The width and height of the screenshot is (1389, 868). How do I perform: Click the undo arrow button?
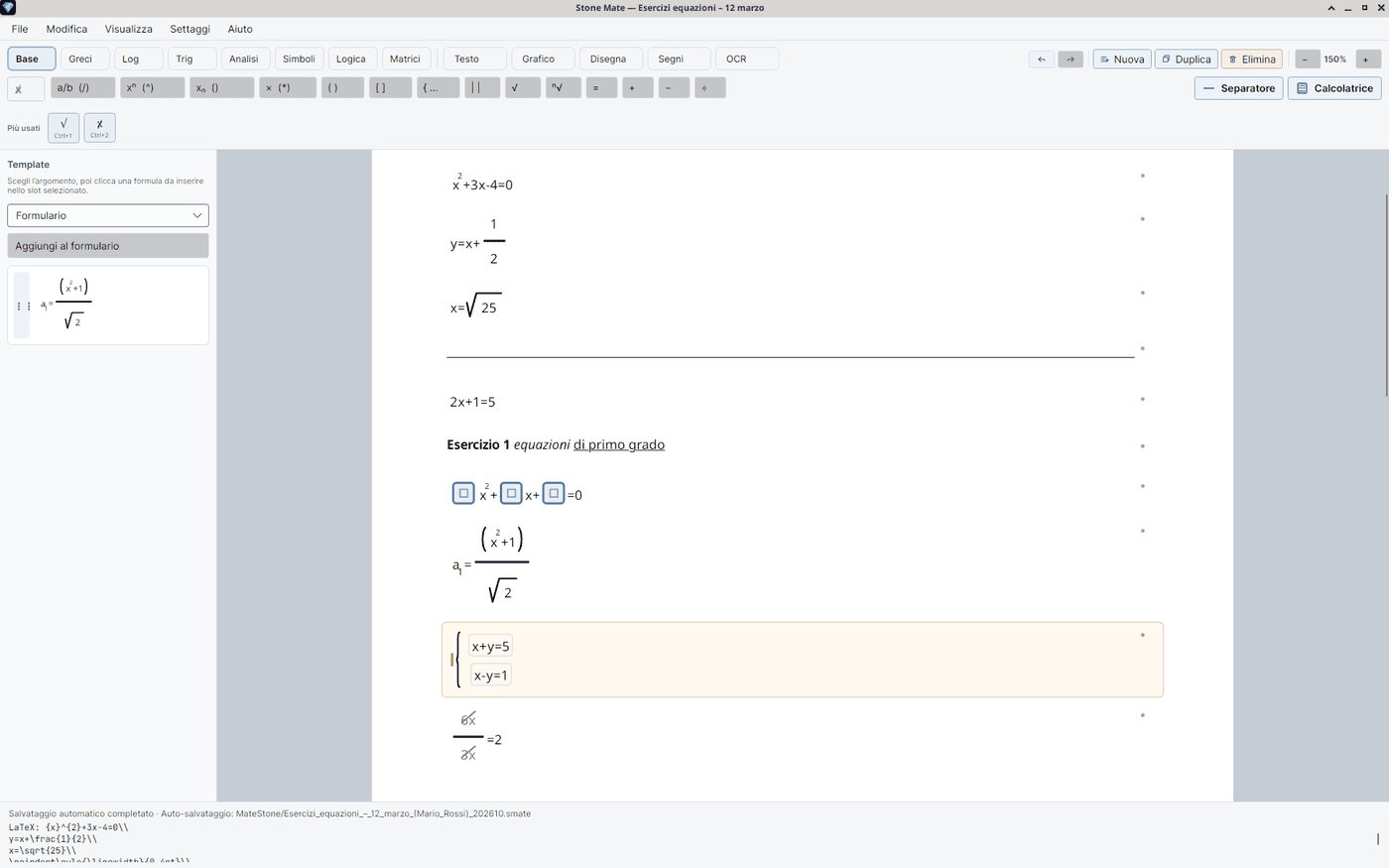click(x=1042, y=60)
